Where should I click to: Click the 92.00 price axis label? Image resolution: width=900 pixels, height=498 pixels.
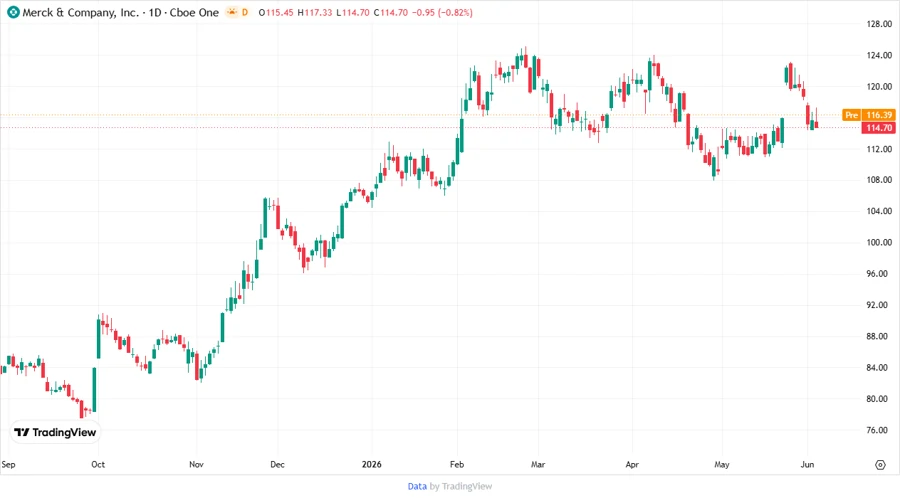click(879, 305)
